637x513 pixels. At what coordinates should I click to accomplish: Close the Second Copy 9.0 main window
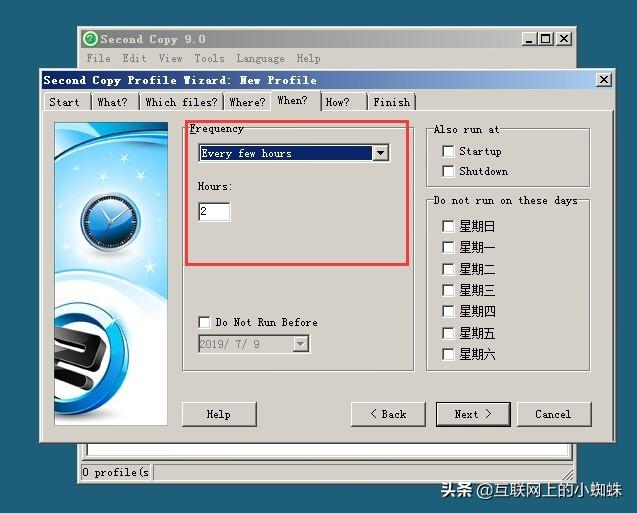pos(563,39)
